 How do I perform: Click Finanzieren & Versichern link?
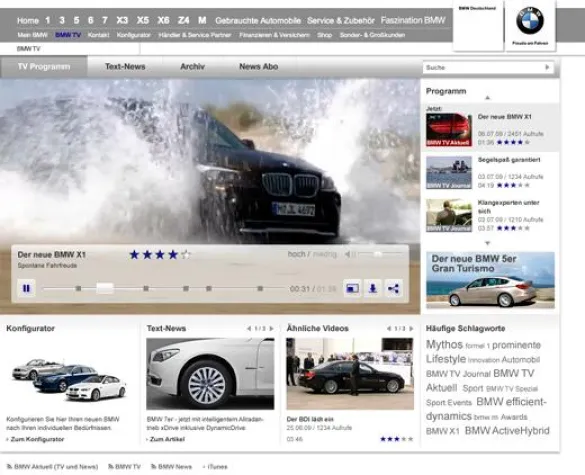point(275,35)
